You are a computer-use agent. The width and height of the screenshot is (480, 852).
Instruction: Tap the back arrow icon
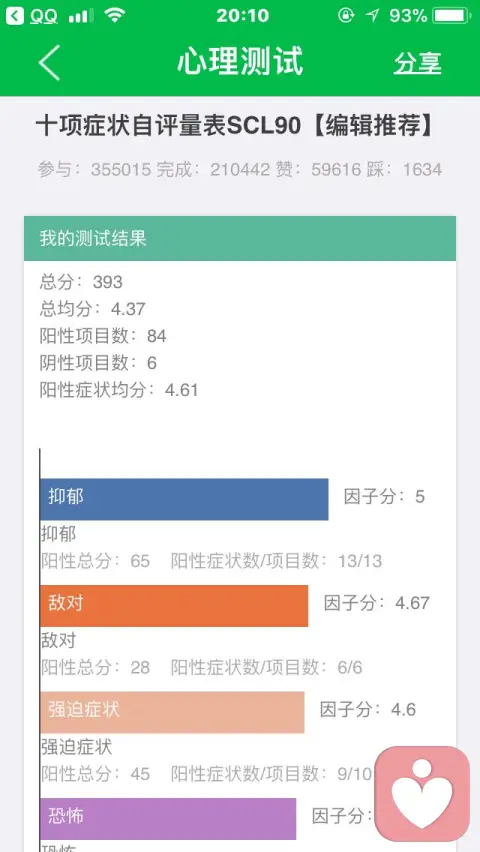(49, 62)
